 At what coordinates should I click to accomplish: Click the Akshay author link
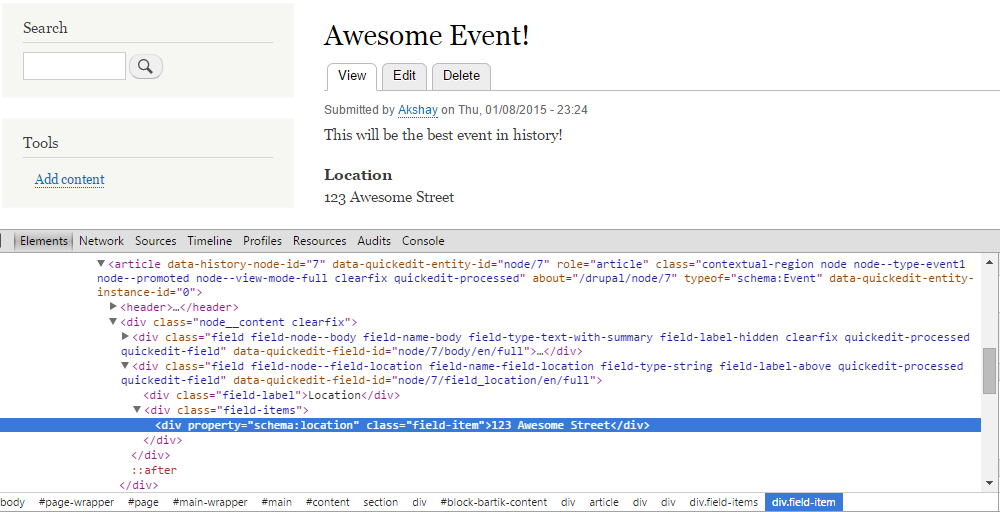[418, 110]
